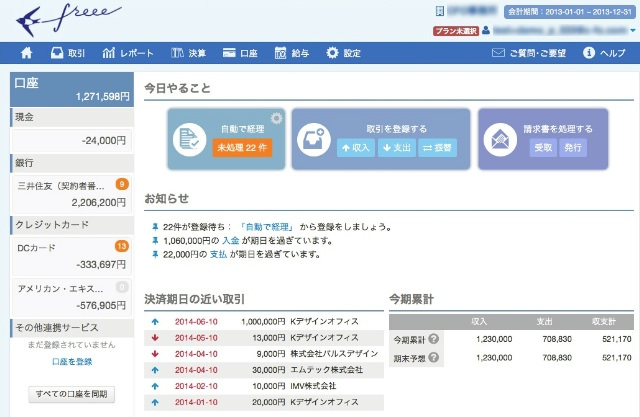The width and height of the screenshot is (640, 417).
Task: Click the up arrow on 2014-06-10 row
Action: click(155, 322)
